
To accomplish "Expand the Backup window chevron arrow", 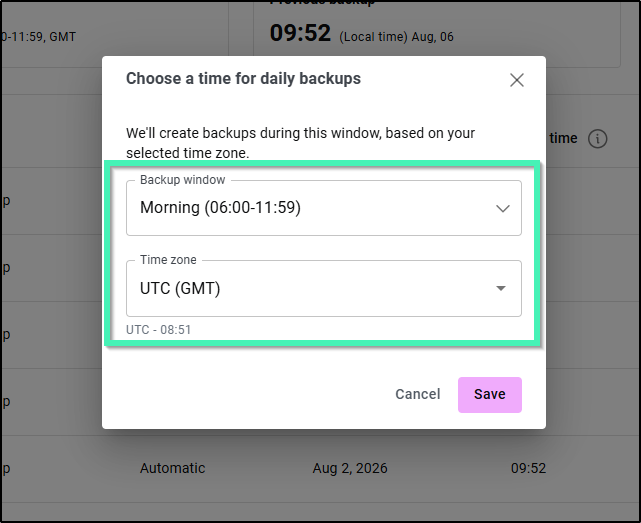I will coord(502,208).
